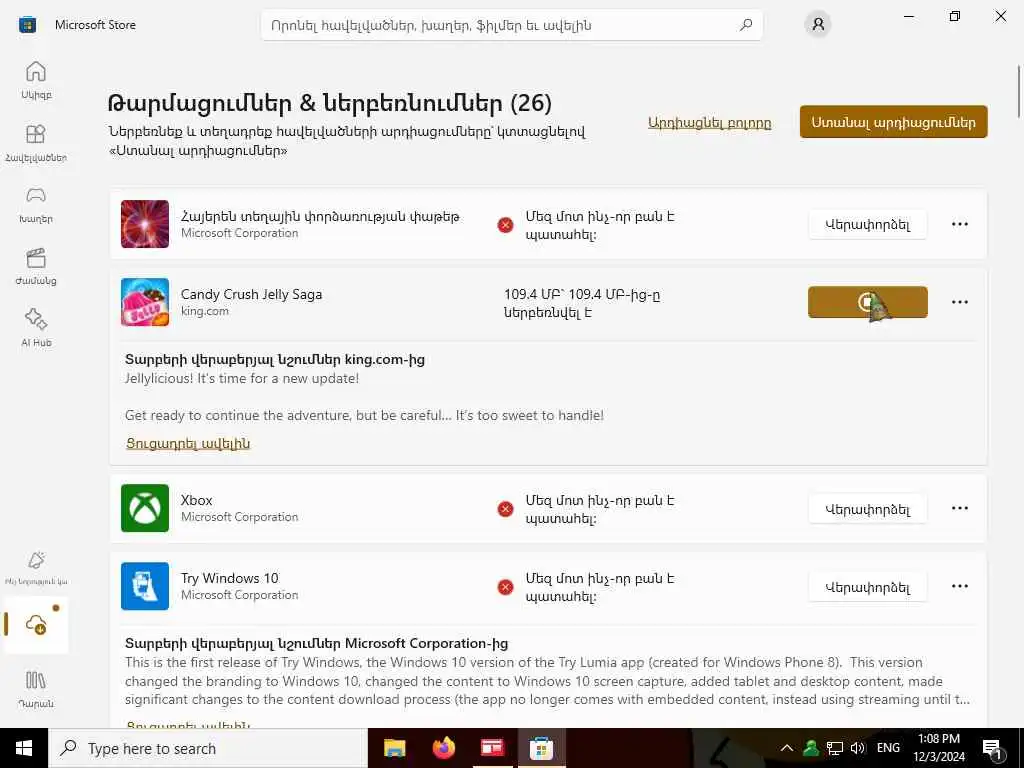Image resolution: width=1024 pixels, height=768 pixels.
Task: Click error icon in Armenian language pack row
Action: (505, 225)
